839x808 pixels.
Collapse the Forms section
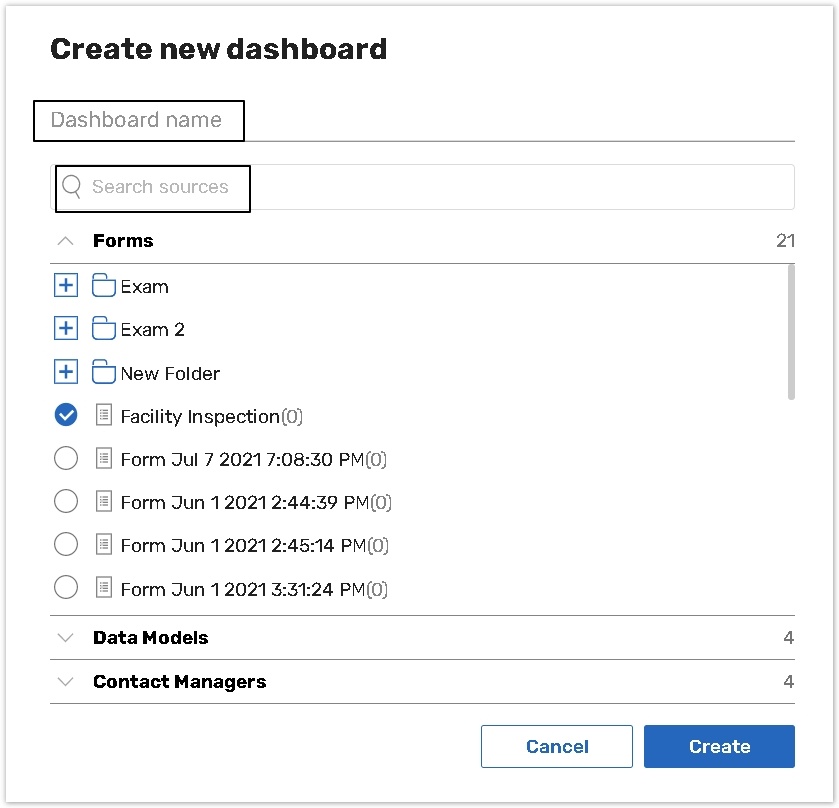pyautogui.click(x=66, y=241)
